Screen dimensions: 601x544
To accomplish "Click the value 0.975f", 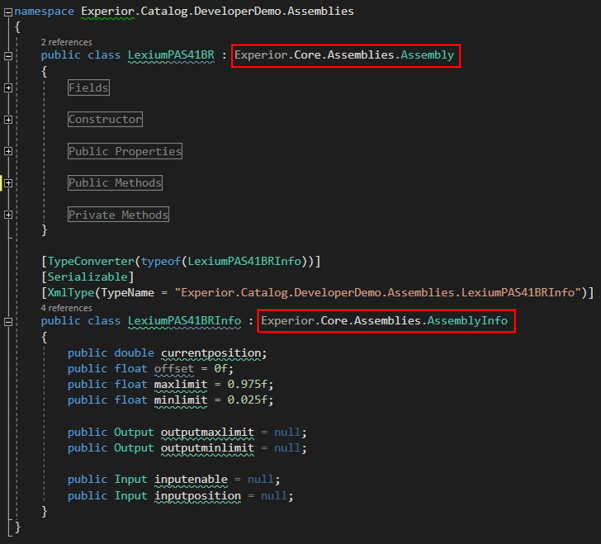I will 247,384.
